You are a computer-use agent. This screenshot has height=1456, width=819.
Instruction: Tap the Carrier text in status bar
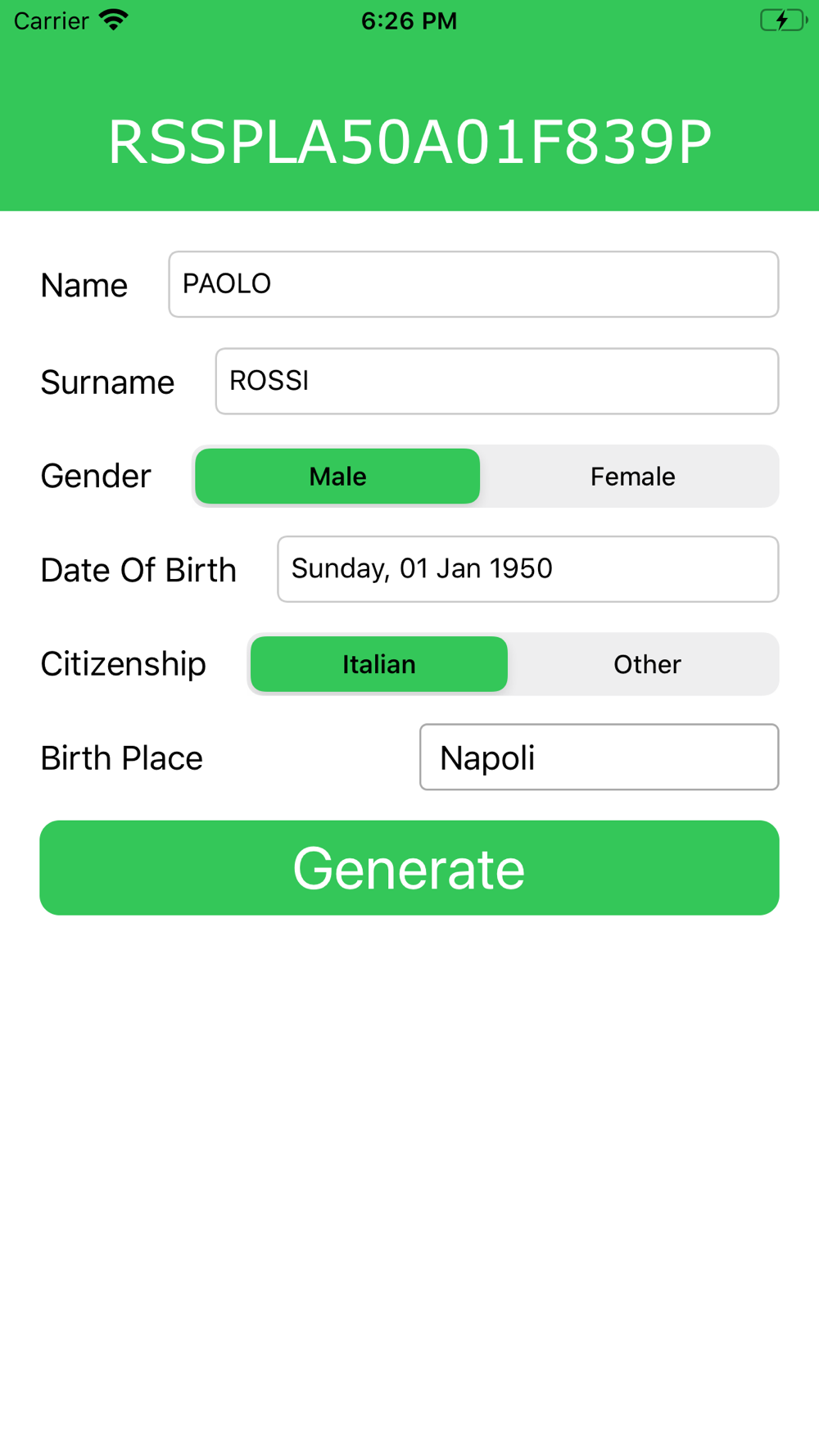[x=51, y=20]
